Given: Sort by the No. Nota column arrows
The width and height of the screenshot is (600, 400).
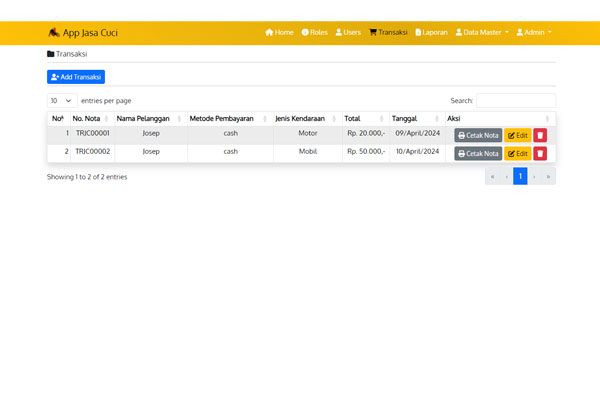Looking at the screenshot, I should click(x=106, y=119).
